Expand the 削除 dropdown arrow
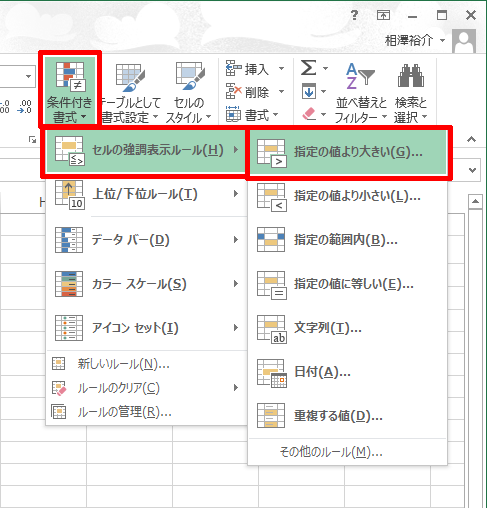The width and height of the screenshot is (487, 508). 282,91
